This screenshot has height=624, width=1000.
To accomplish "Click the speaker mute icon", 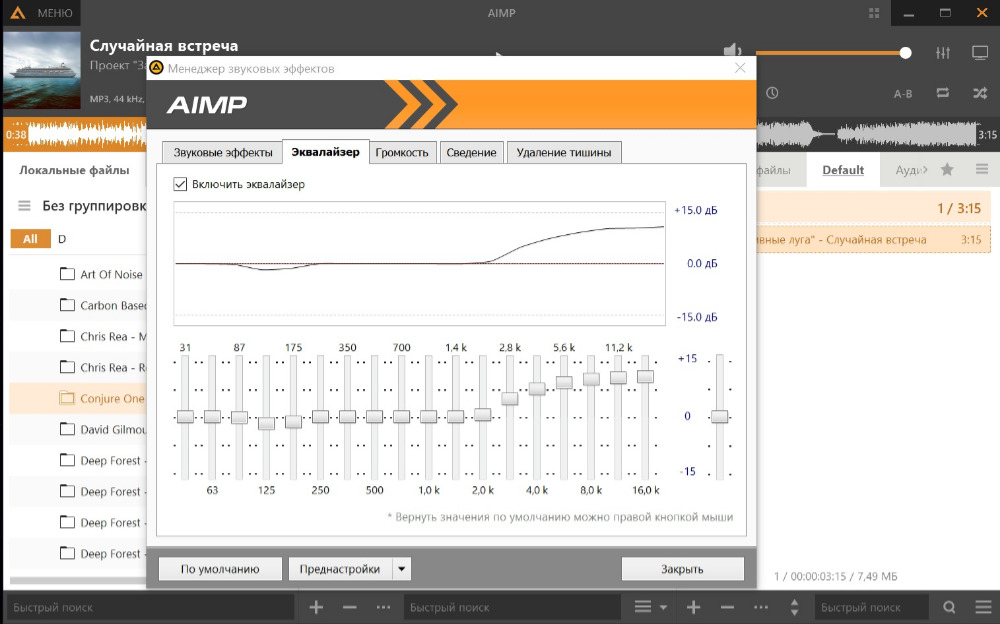I will point(732,50).
